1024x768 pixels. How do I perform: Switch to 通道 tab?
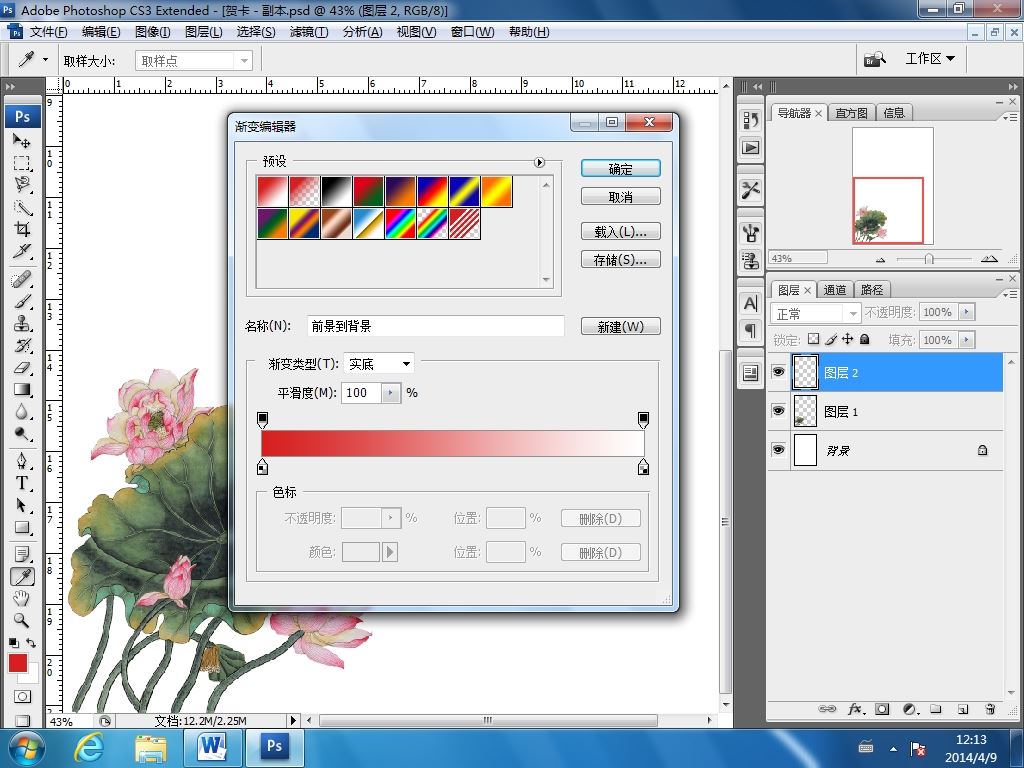click(835, 290)
